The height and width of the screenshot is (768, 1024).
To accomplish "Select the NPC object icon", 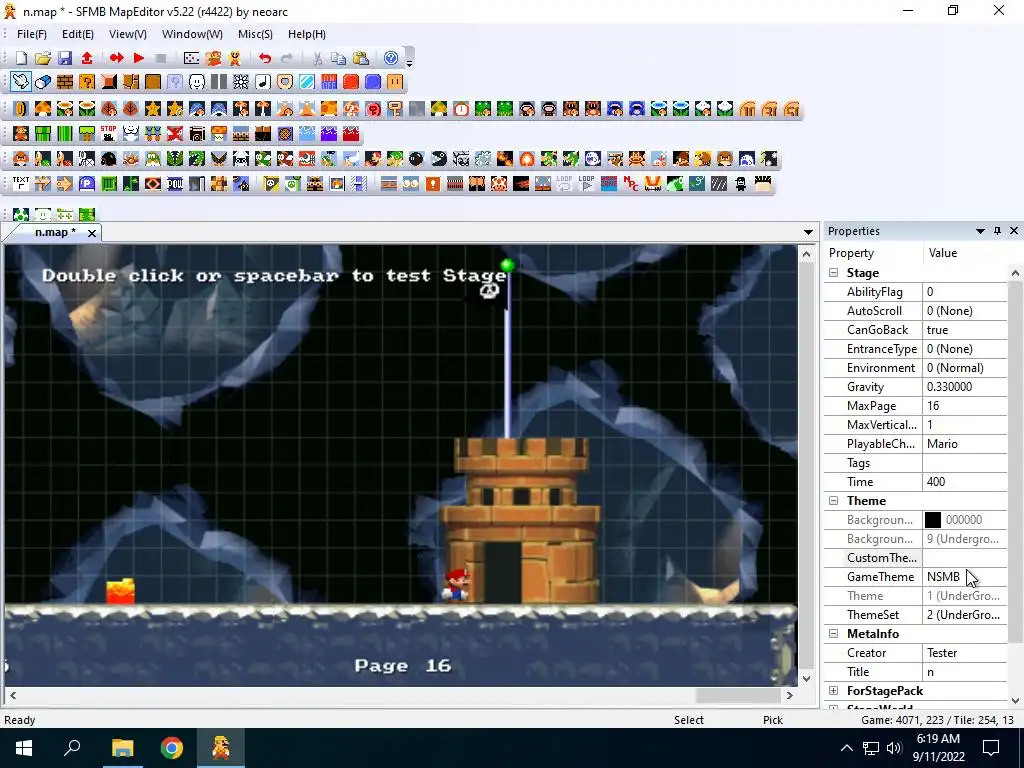I will point(631,184).
